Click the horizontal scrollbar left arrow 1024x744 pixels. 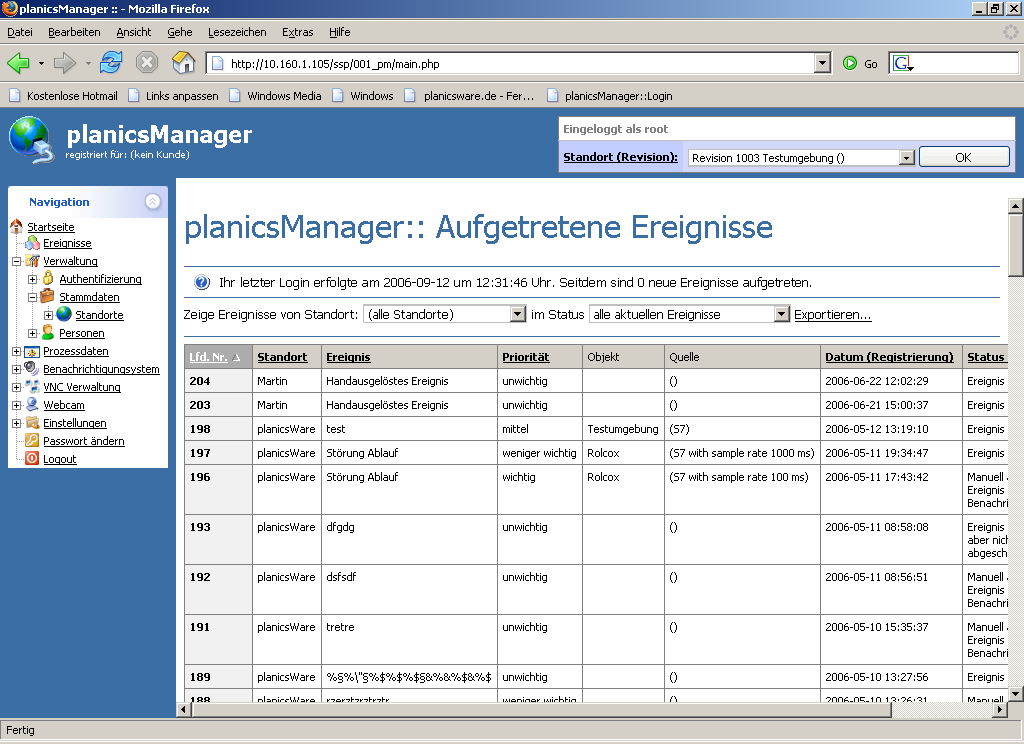pyautogui.click(x=184, y=709)
